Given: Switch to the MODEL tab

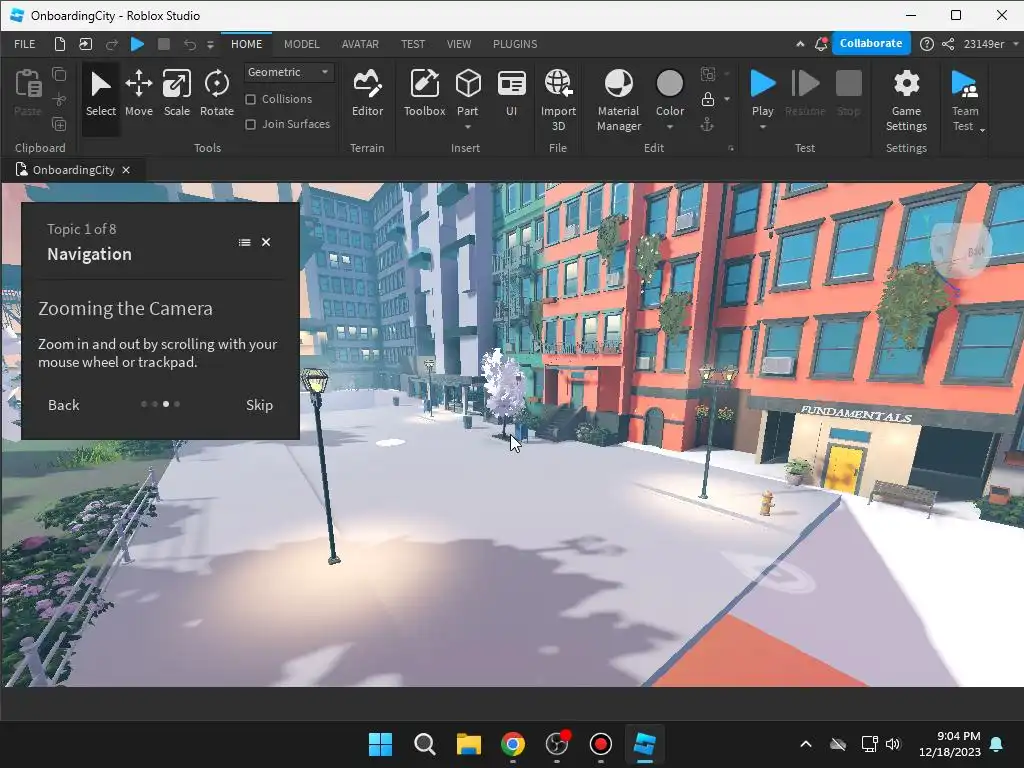Looking at the screenshot, I should click(302, 44).
